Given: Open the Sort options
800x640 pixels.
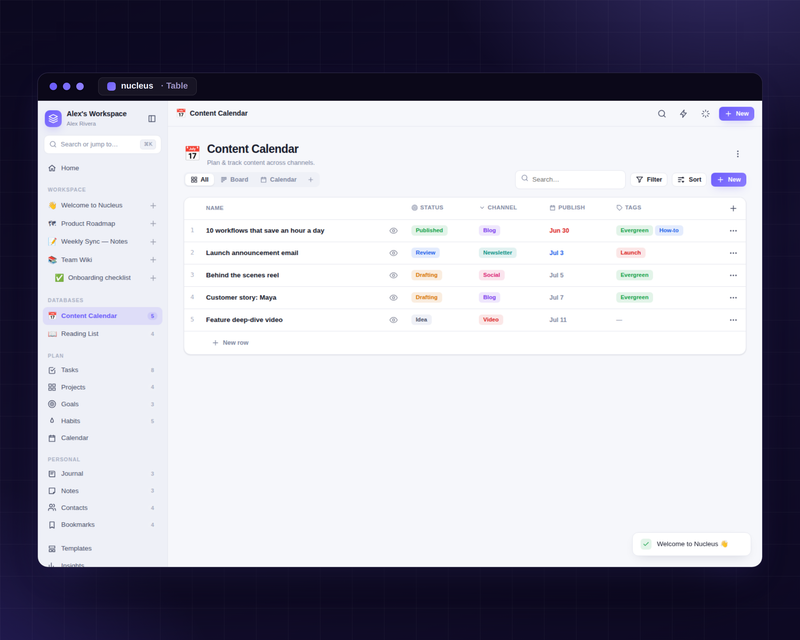Looking at the screenshot, I should click(x=689, y=180).
